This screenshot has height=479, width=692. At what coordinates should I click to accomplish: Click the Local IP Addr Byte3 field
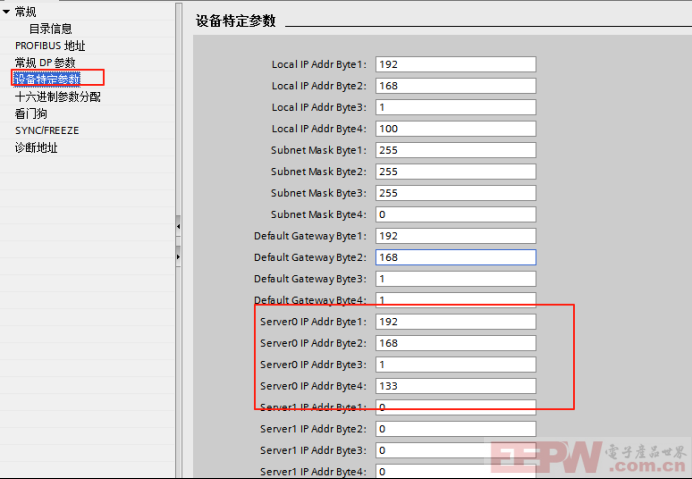click(456, 107)
